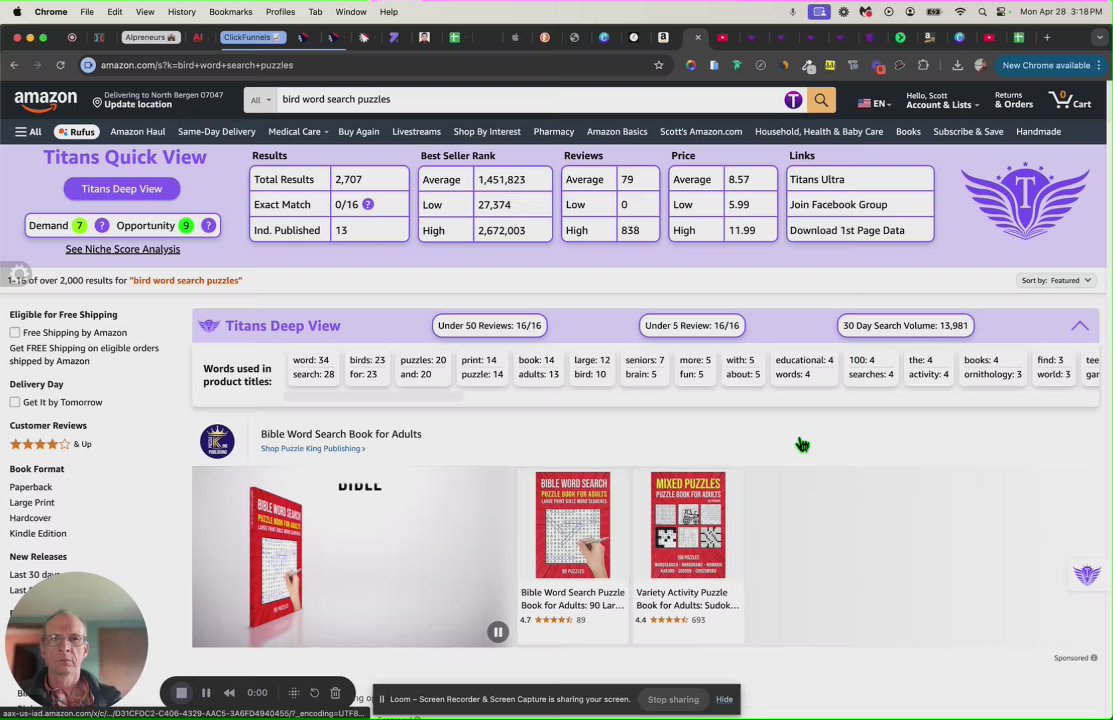Viewport: 1113px width, 720px height.
Task: Select Large Print book format
Action: [32, 503]
